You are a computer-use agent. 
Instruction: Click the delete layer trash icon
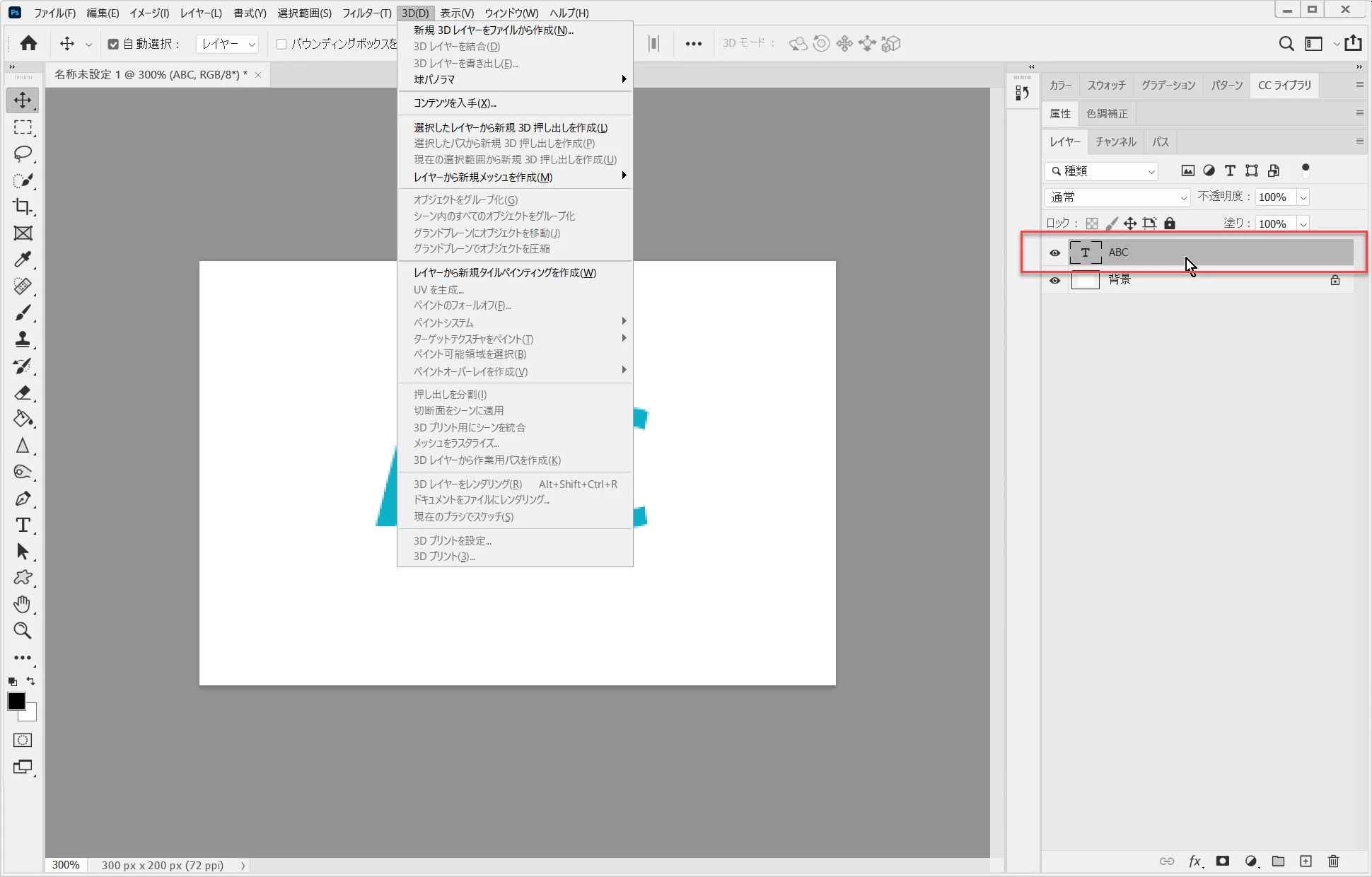coord(1333,861)
